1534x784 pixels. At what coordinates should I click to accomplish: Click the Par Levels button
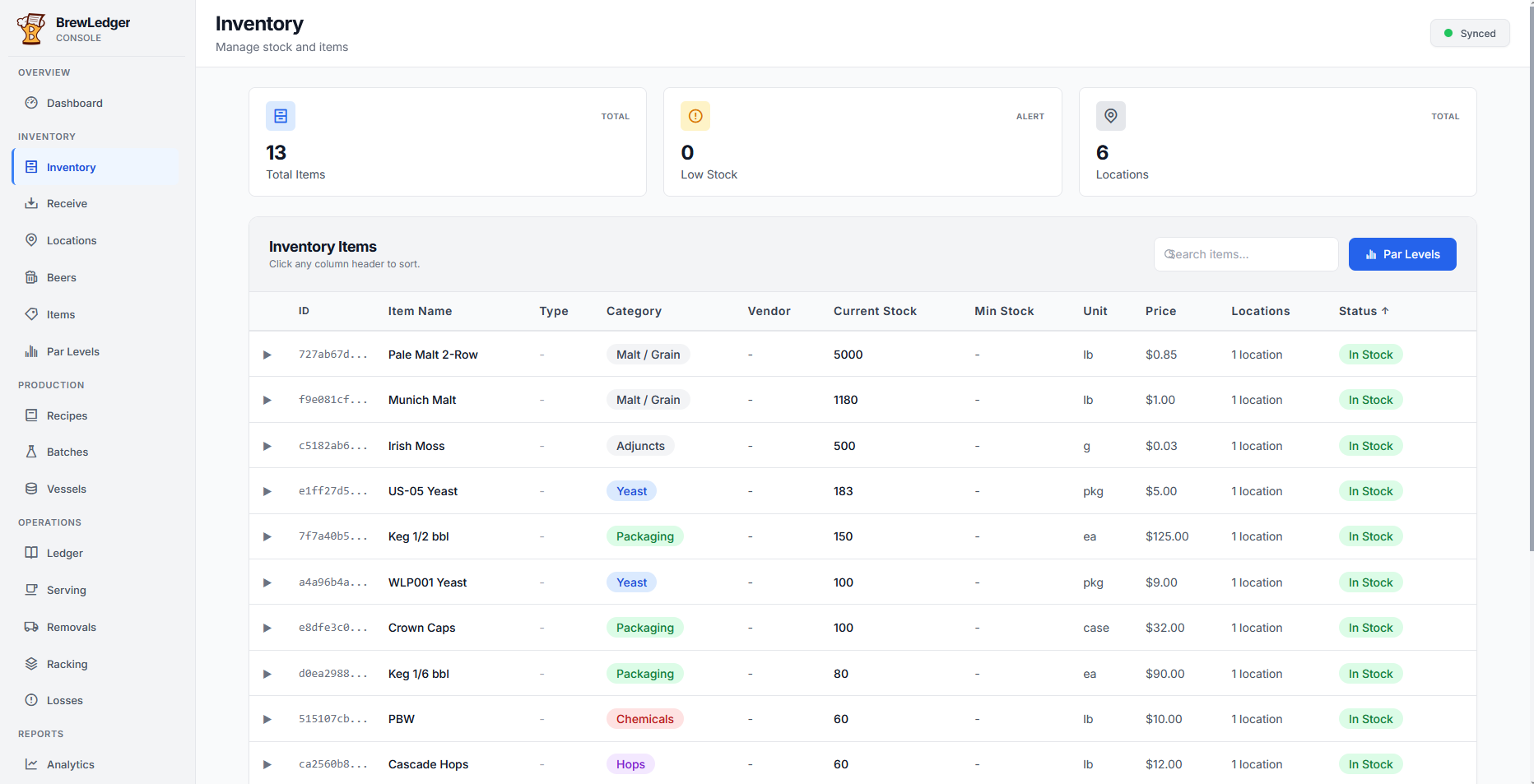(1402, 254)
